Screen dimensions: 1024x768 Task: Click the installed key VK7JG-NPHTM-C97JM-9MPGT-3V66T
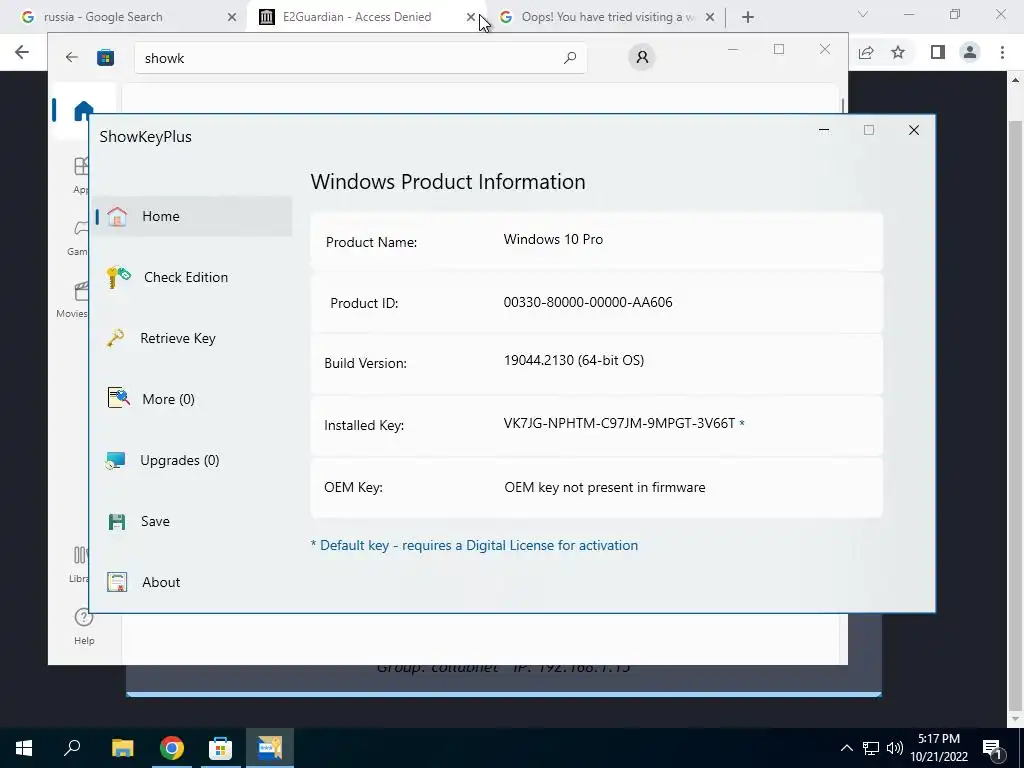click(x=619, y=423)
